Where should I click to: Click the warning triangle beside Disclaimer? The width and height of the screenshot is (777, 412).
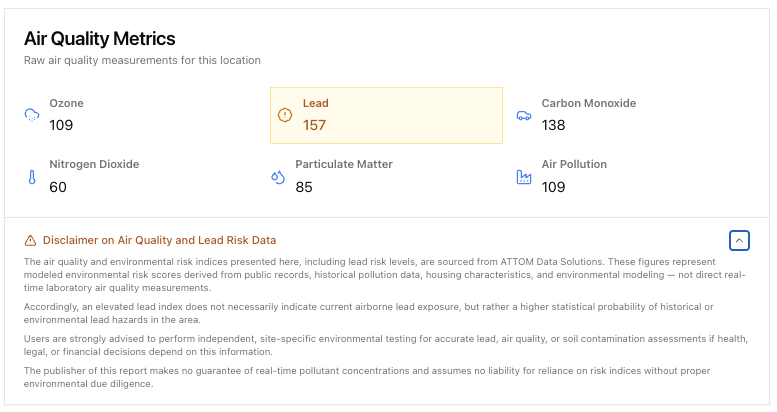pos(31,240)
